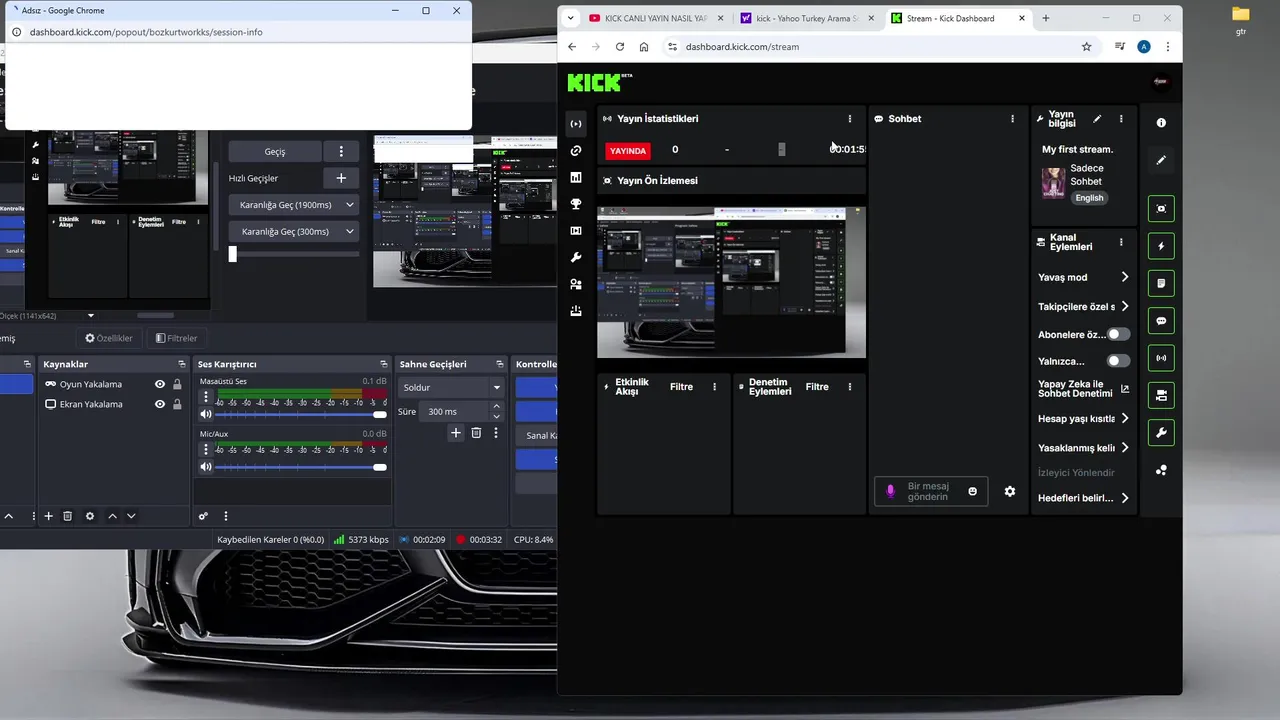Open Karanlığa Geç (300ms) dropdown

293,232
